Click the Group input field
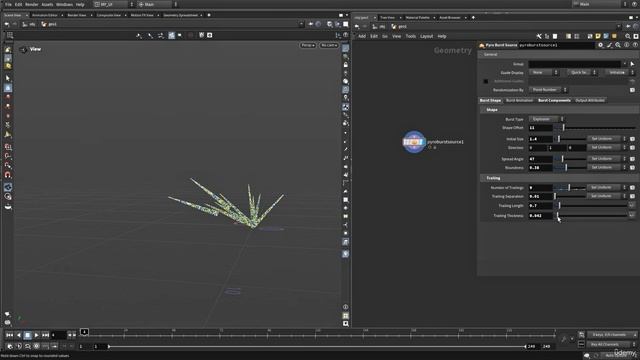 point(575,64)
